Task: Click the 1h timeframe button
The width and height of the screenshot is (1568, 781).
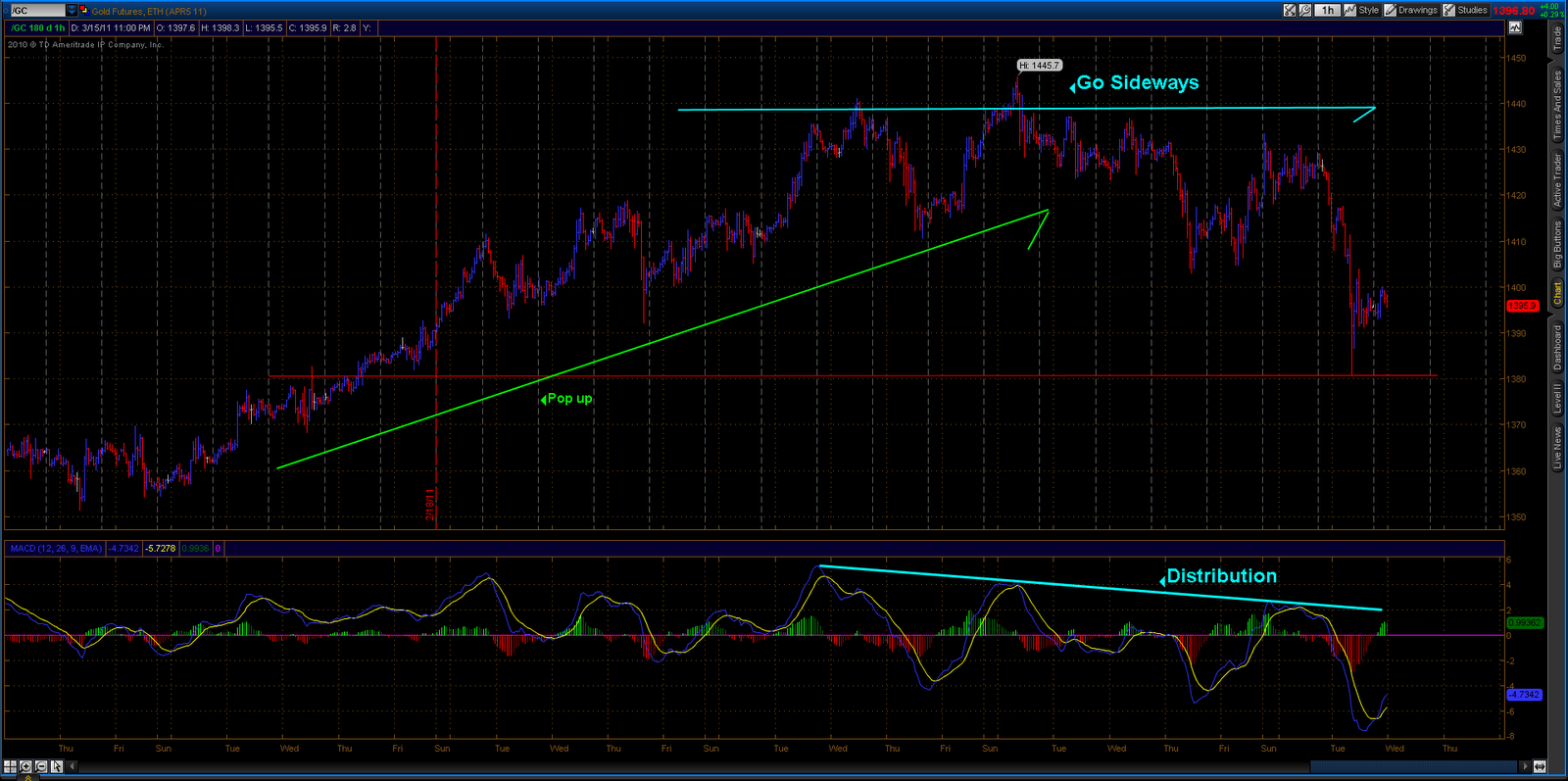Action: coord(1327,10)
